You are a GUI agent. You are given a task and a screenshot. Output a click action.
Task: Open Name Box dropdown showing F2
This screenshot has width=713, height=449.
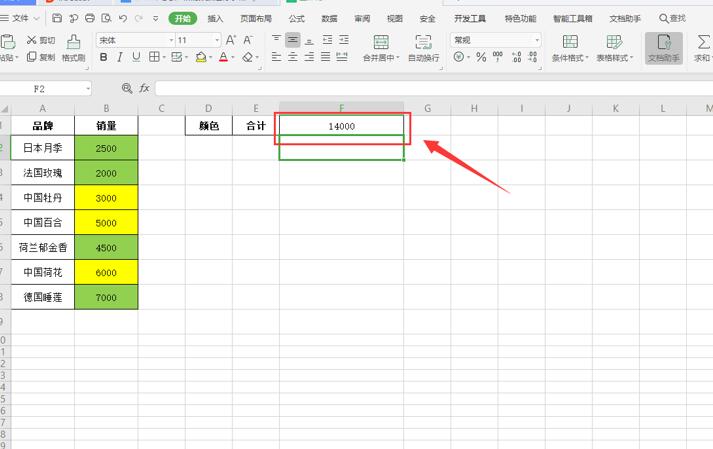point(88,89)
